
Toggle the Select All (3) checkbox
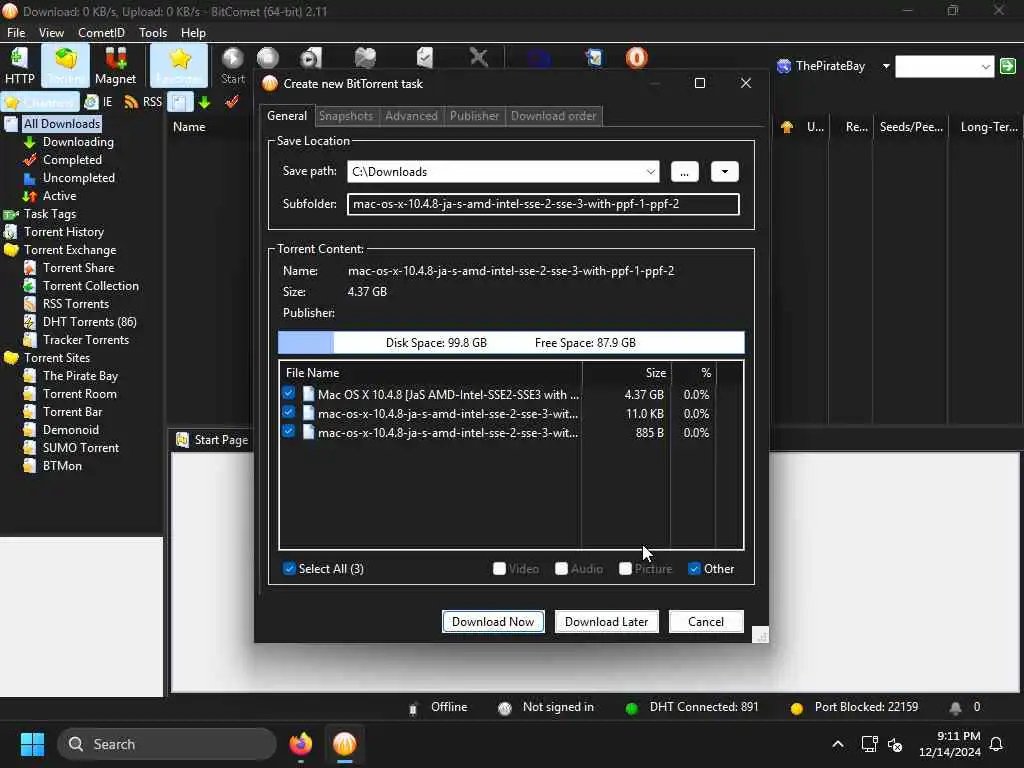[289, 569]
